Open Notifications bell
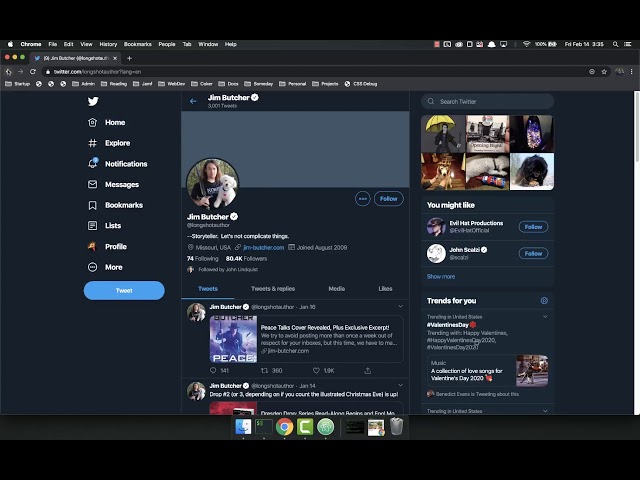 pyautogui.click(x=118, y=164)
